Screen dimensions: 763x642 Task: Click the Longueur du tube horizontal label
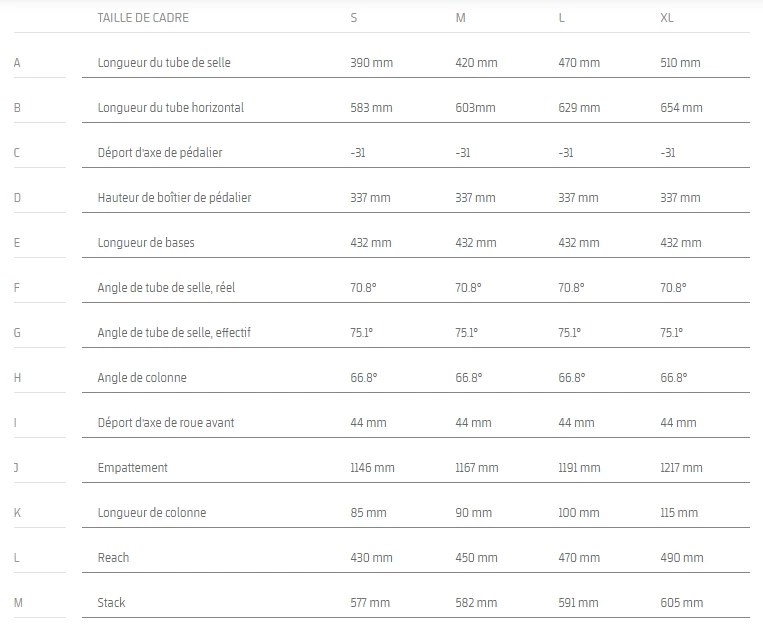[x=171, y=108]
